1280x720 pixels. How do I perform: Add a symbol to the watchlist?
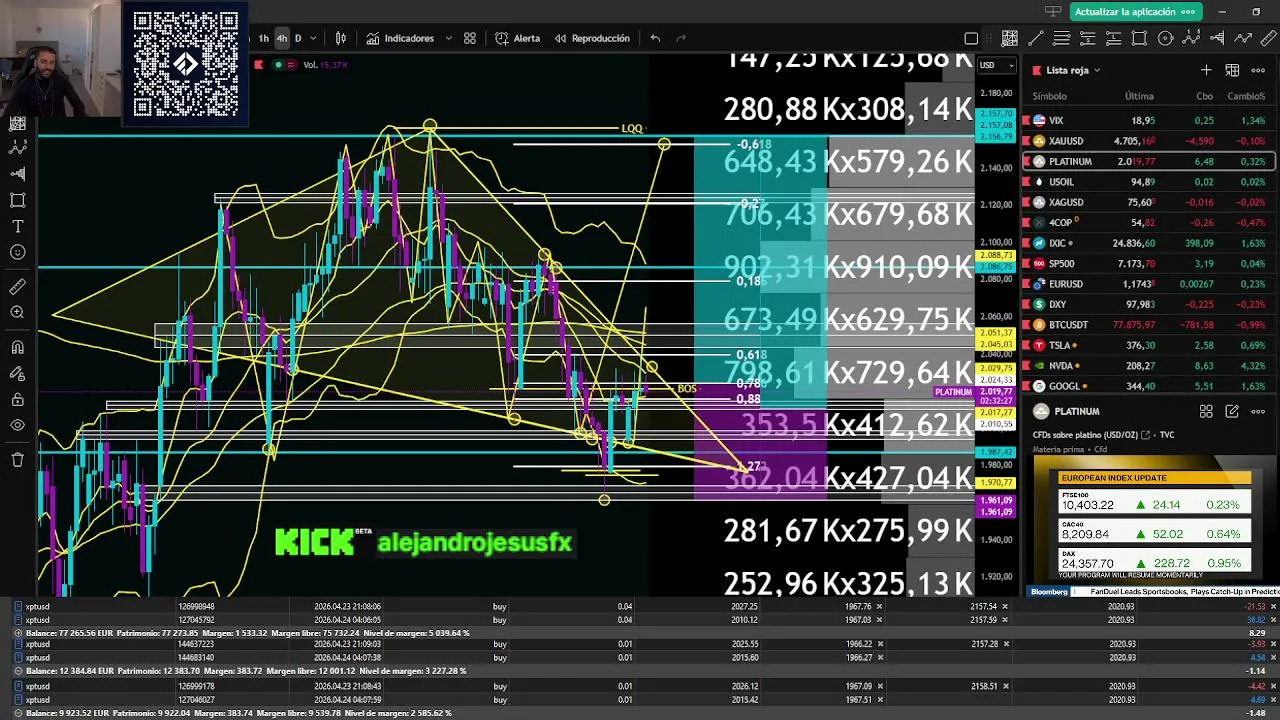point(1206,70)
